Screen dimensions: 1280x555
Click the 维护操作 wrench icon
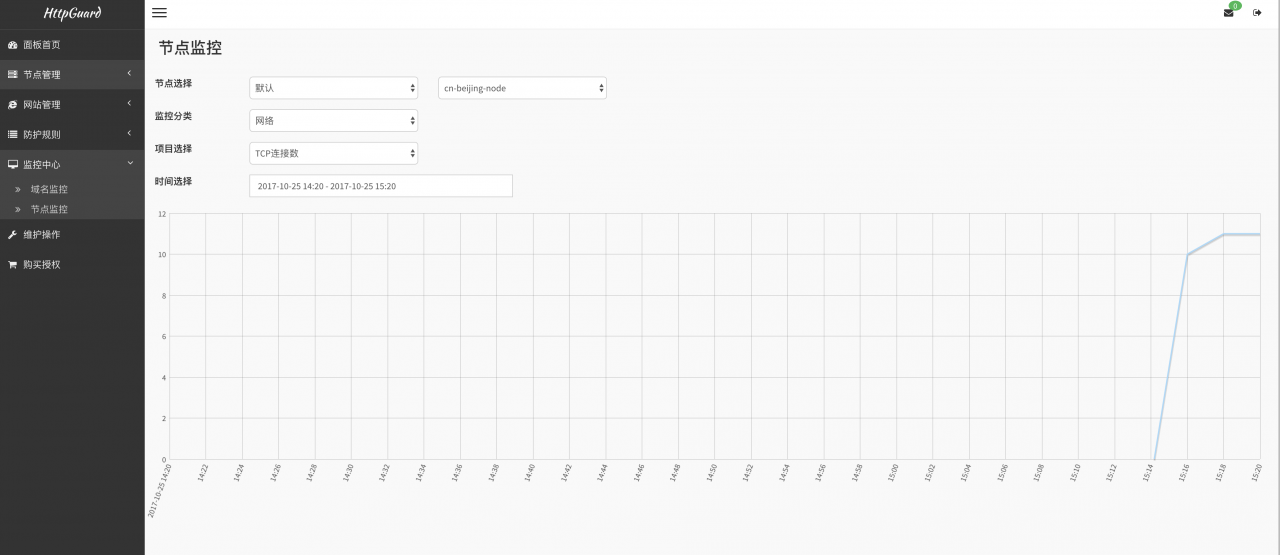click(12, 235)
